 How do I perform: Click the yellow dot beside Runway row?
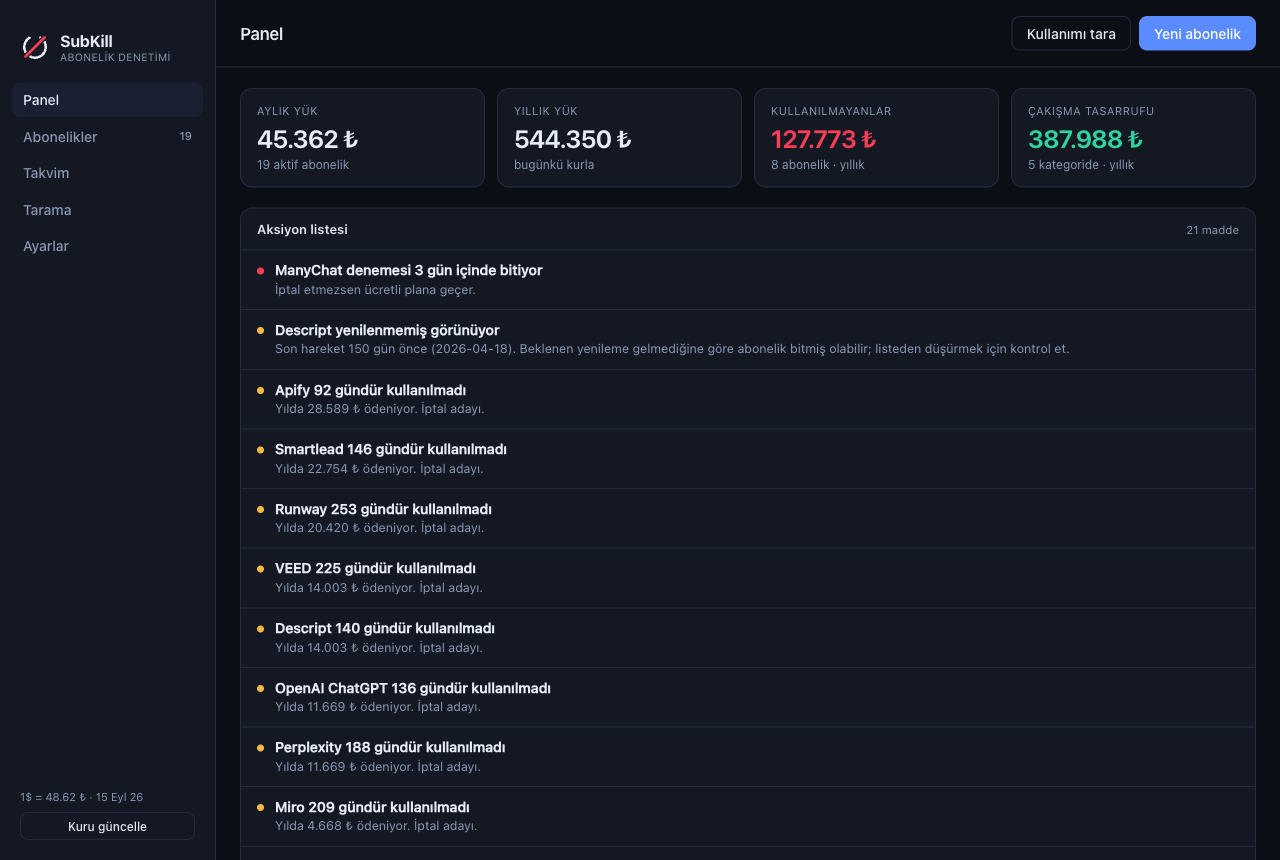coord(260,509)
